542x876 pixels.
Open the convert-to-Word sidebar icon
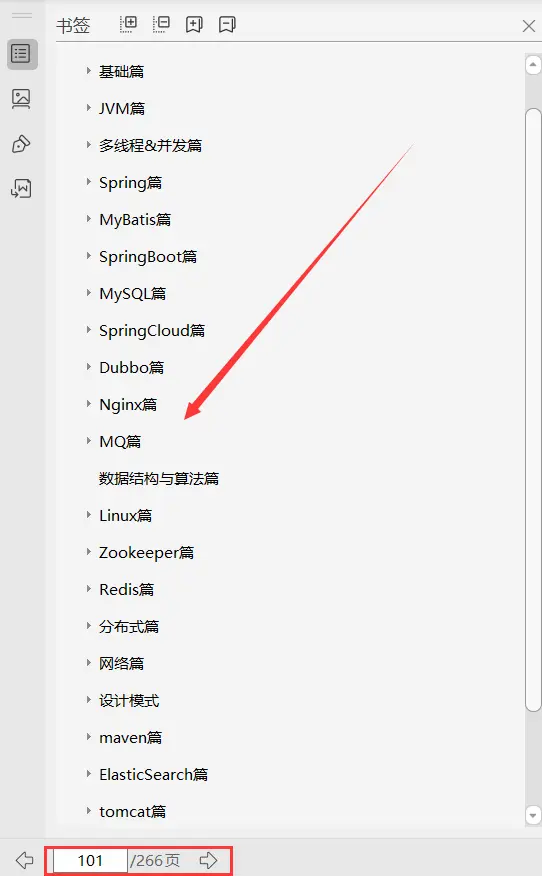(x=21, y=189)
